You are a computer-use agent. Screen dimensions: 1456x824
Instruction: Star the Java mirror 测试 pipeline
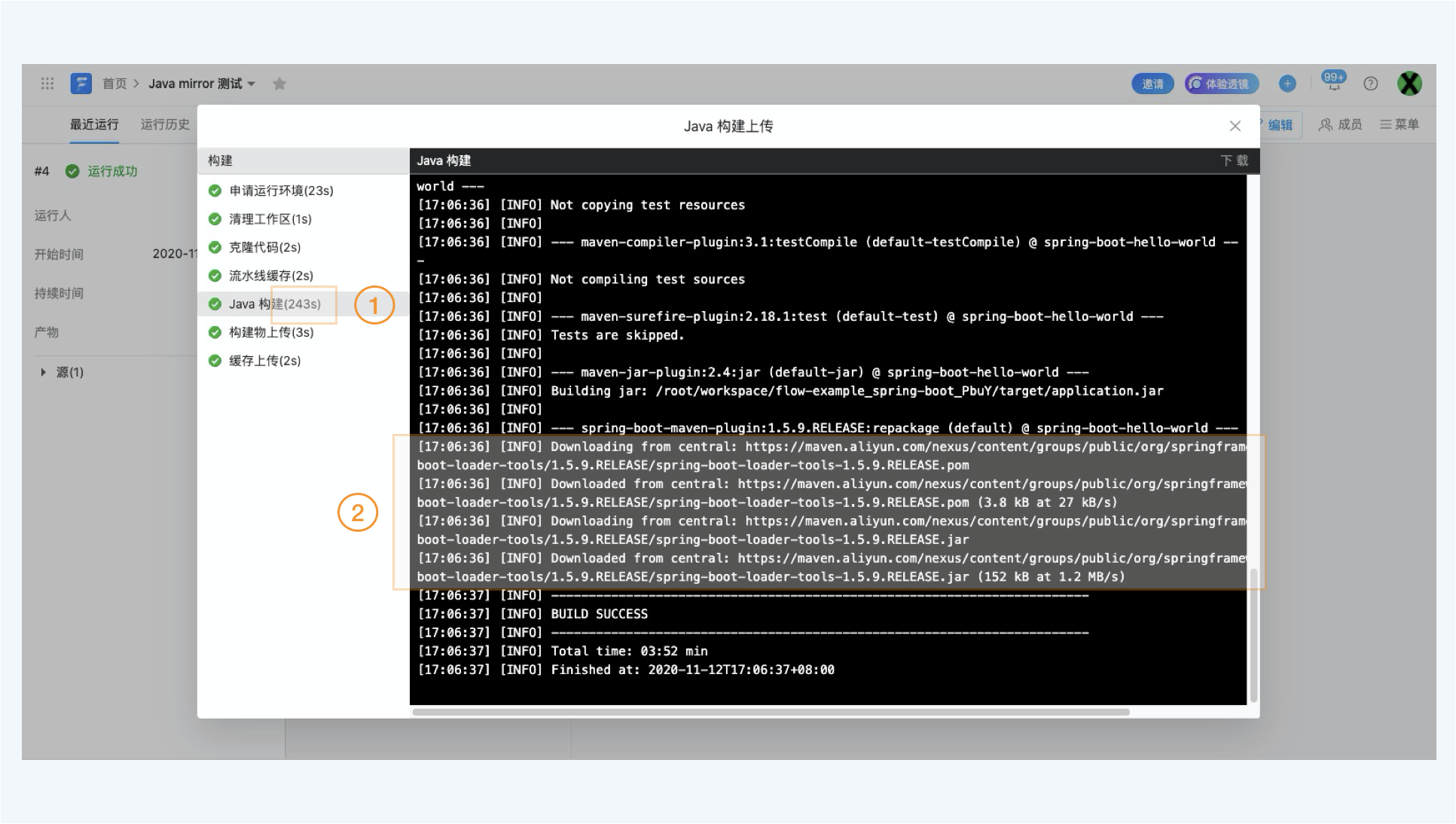coord(279,84)
